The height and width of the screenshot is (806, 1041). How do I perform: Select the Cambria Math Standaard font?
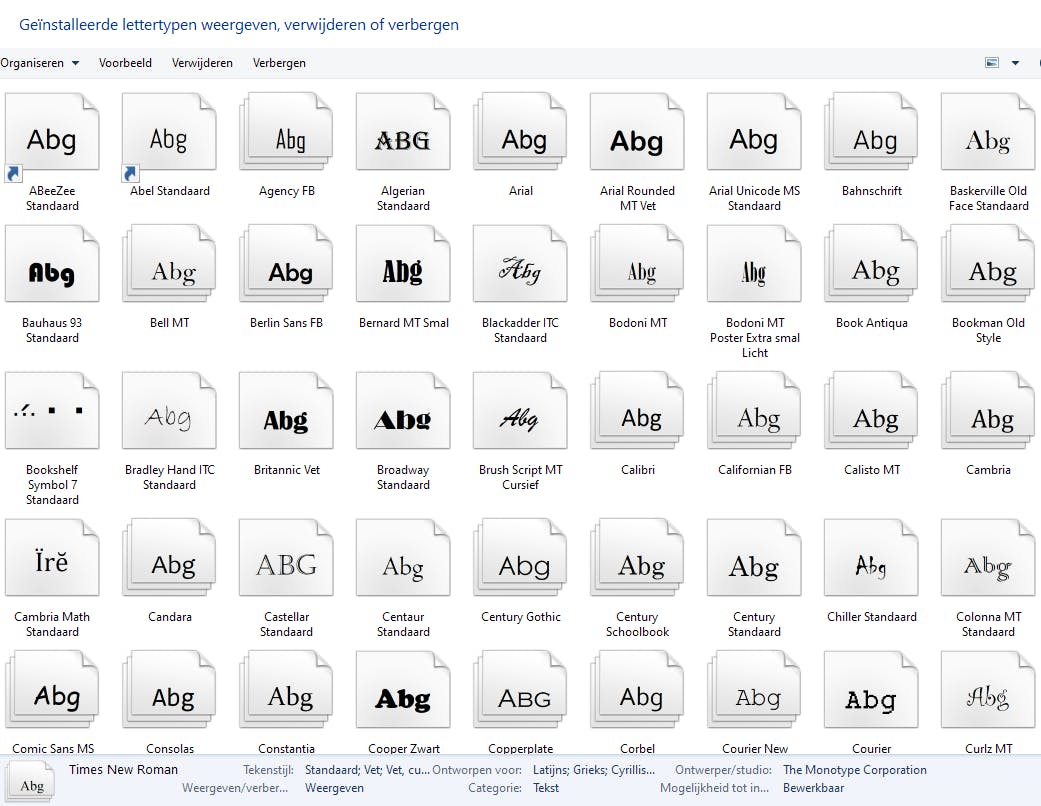pyautogui.click(x=52, y=558)
